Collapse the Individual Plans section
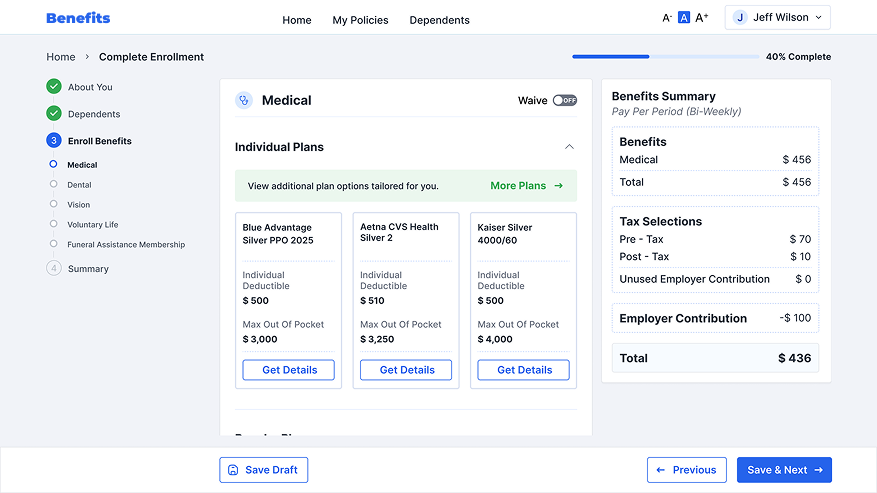Viewport: 877px width, 493px height. [x=569, y=147]
